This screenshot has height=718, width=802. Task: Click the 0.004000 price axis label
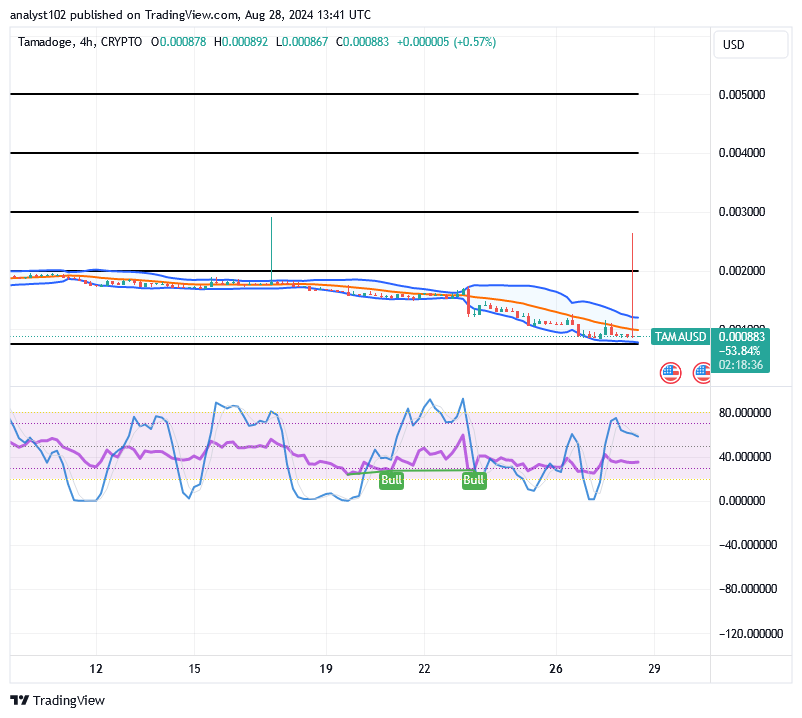pos(742,153)
